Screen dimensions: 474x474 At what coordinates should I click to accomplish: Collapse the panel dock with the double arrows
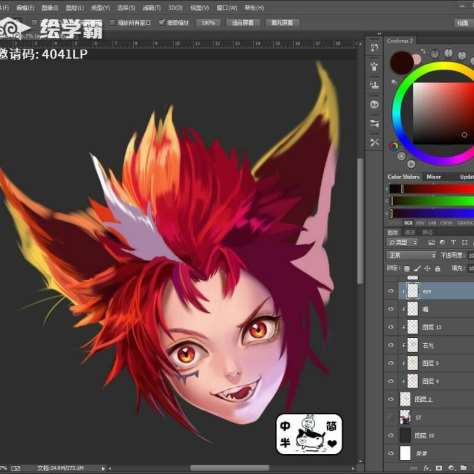tap(379, 34)
